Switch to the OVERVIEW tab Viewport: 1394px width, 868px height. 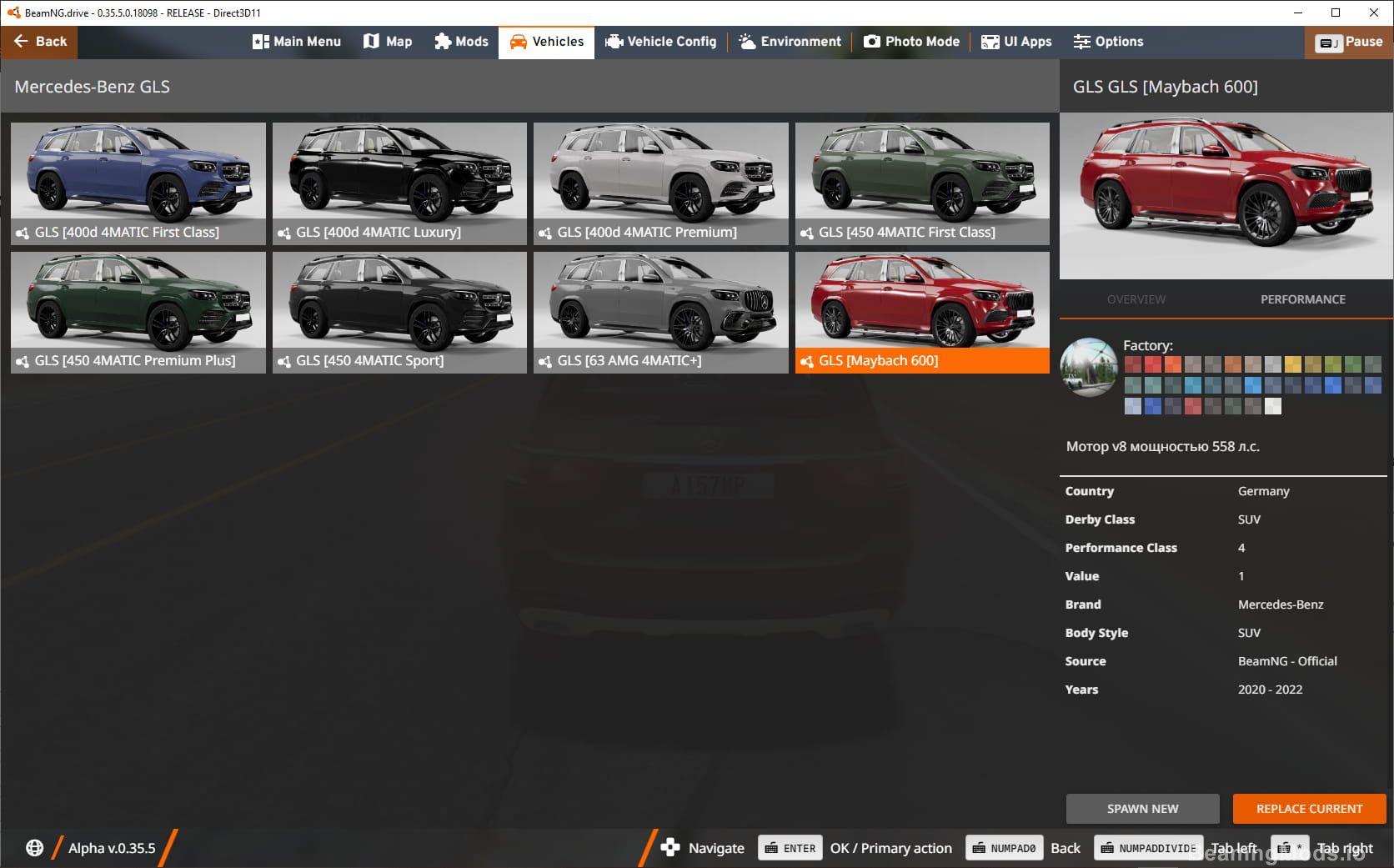[x=1136, y=299]
